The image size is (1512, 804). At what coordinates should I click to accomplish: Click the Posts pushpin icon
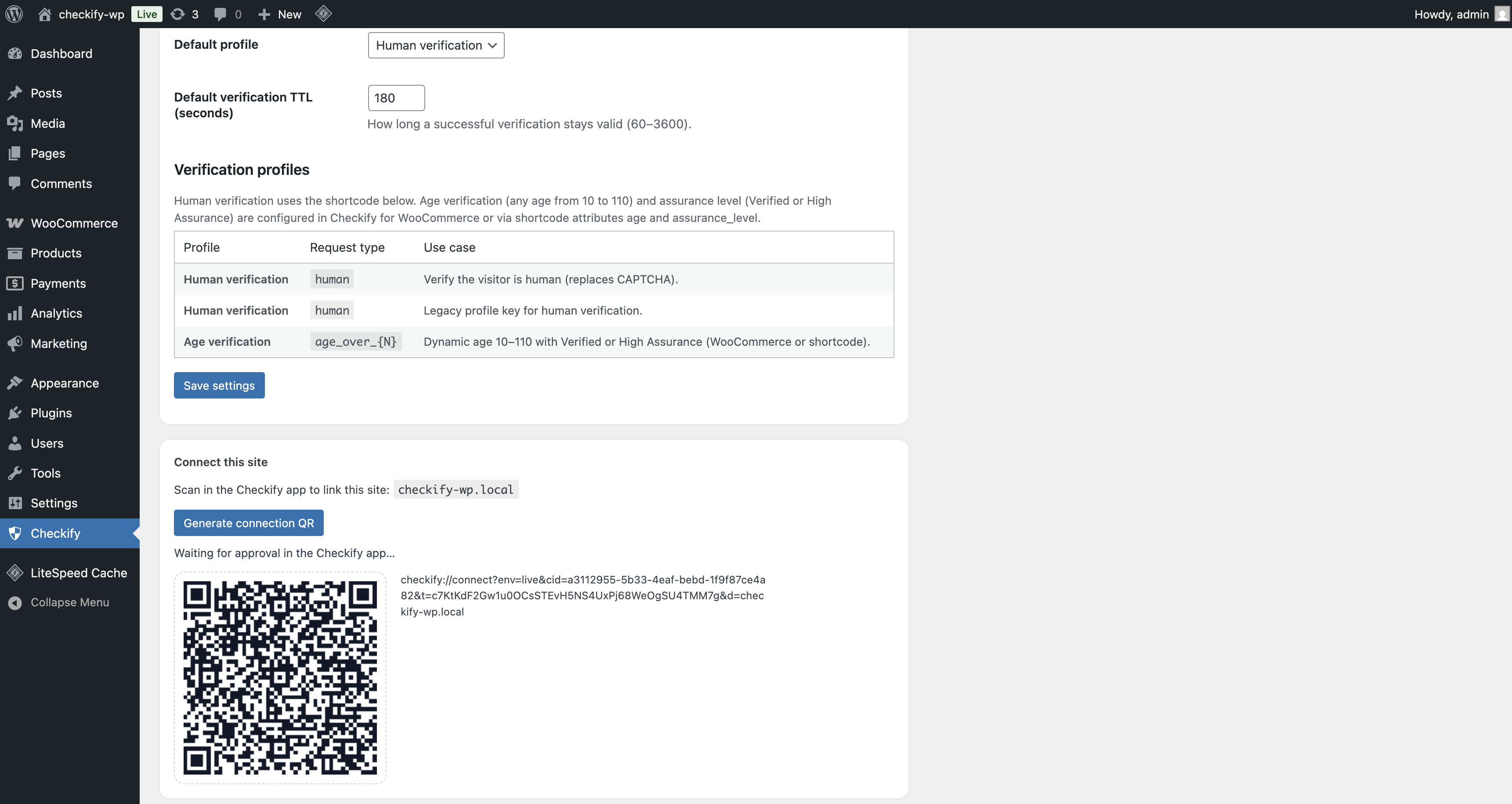coord(15,93)
